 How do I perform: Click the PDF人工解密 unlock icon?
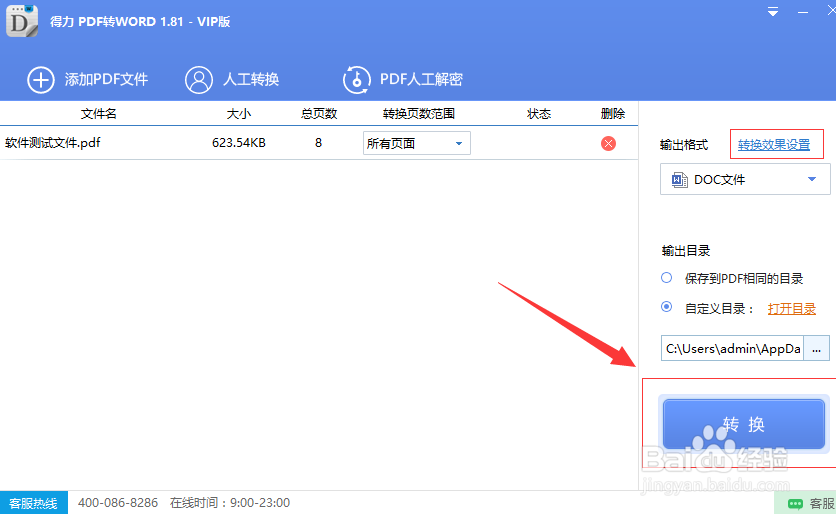[356, 80]
